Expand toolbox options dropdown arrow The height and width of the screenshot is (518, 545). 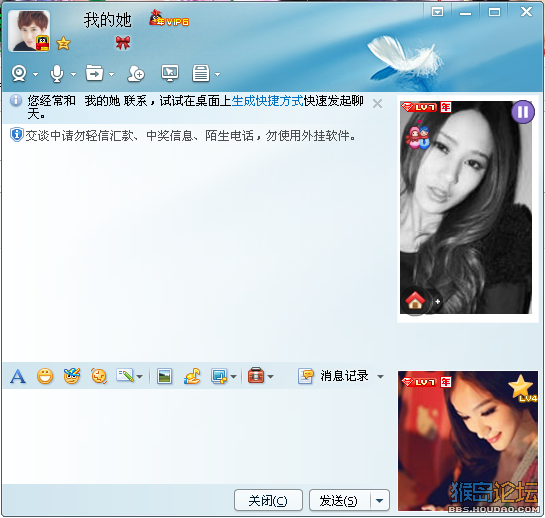[x=271, y=377]
